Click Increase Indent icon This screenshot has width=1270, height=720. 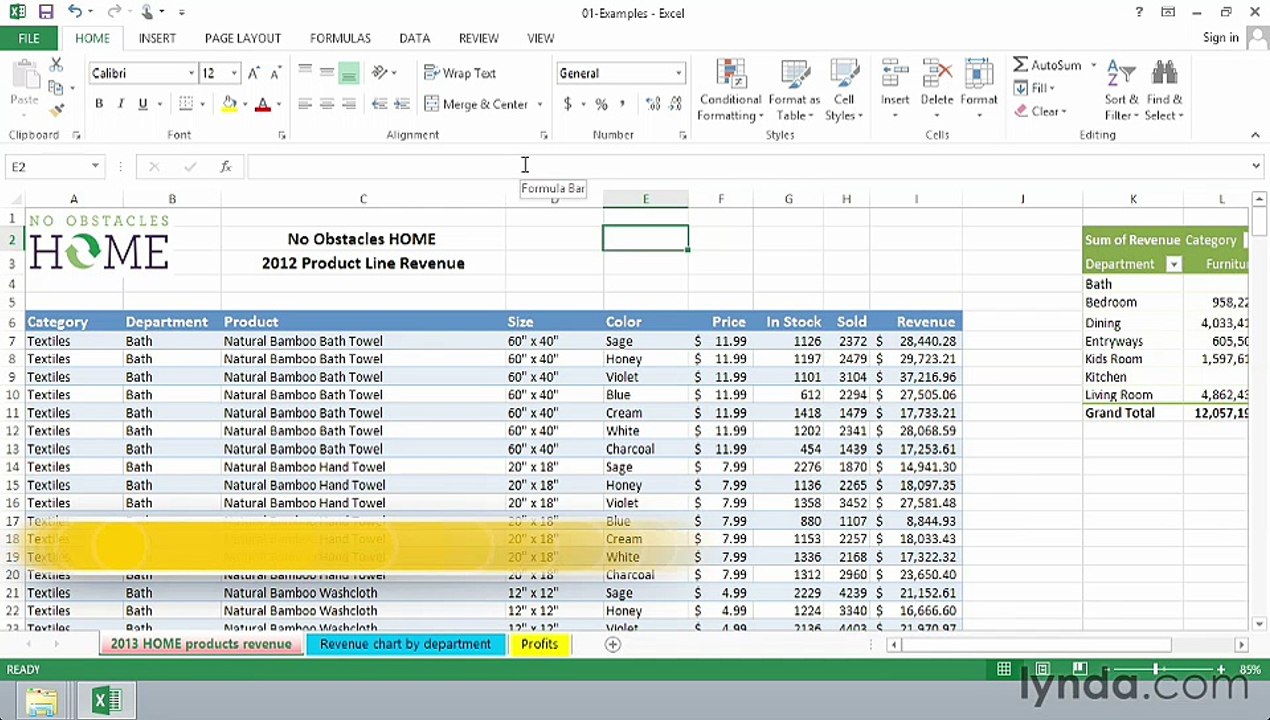tap(401, 104)
